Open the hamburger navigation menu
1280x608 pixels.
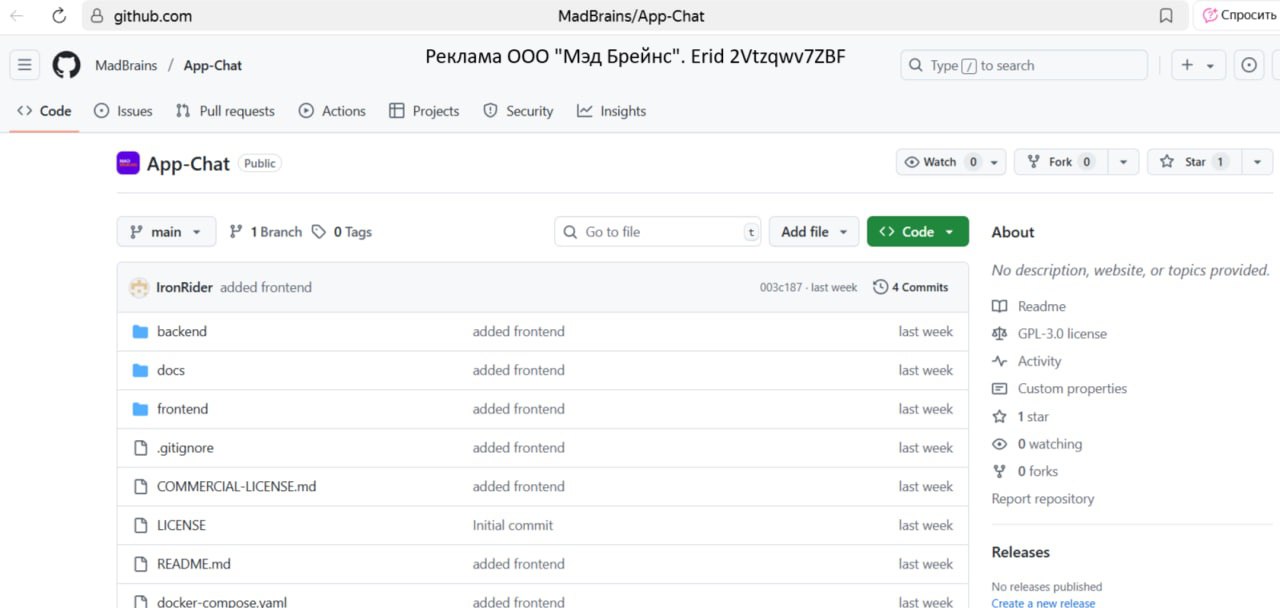[25, 65]
